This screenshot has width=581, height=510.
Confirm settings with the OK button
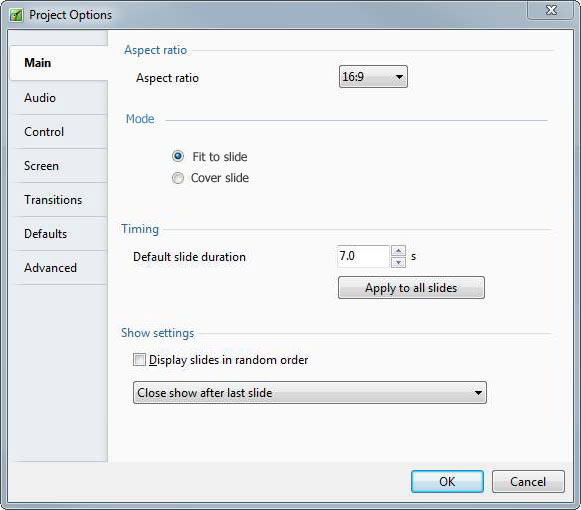pyautogui.click(x=447, y=481)
